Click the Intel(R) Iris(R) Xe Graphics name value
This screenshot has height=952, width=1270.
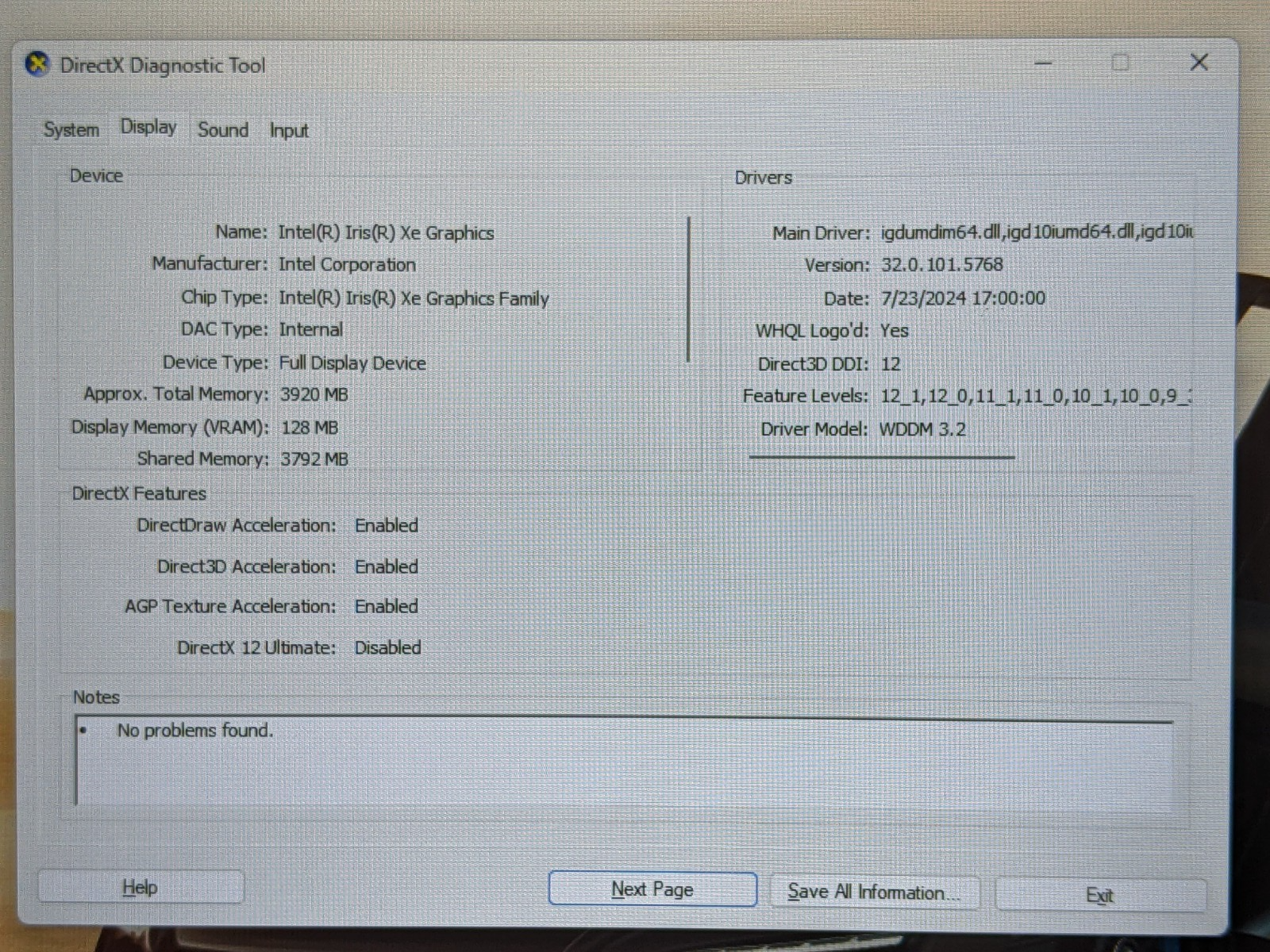(386, 233)
